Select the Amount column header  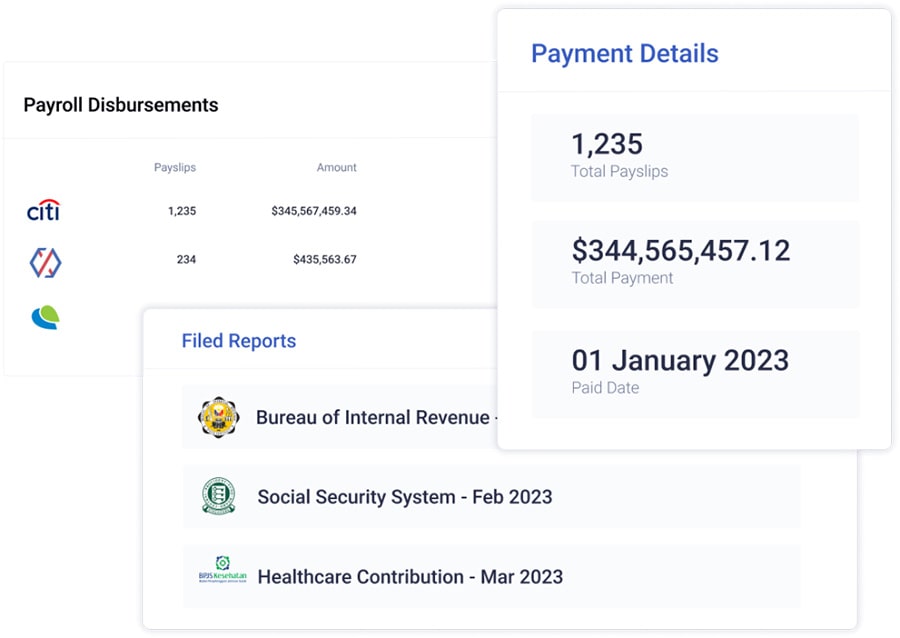tap(337, 168)
